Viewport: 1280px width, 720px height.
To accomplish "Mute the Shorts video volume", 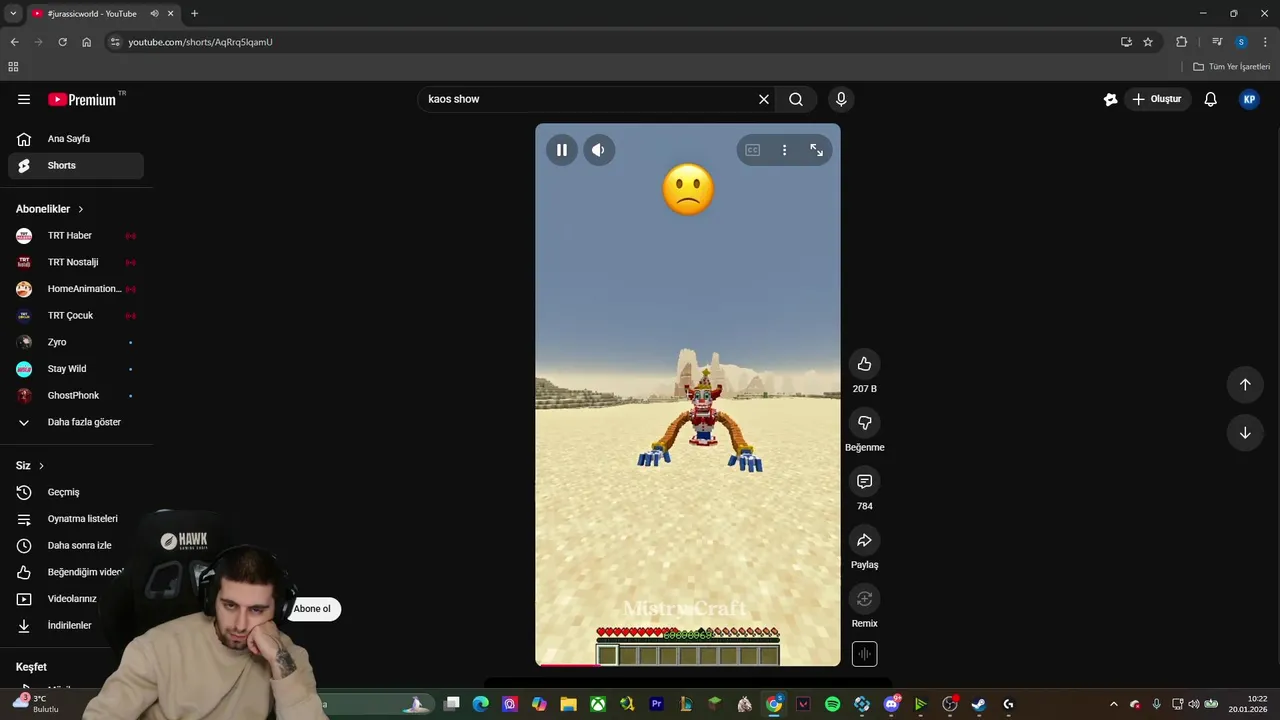I will pos(598,150).
